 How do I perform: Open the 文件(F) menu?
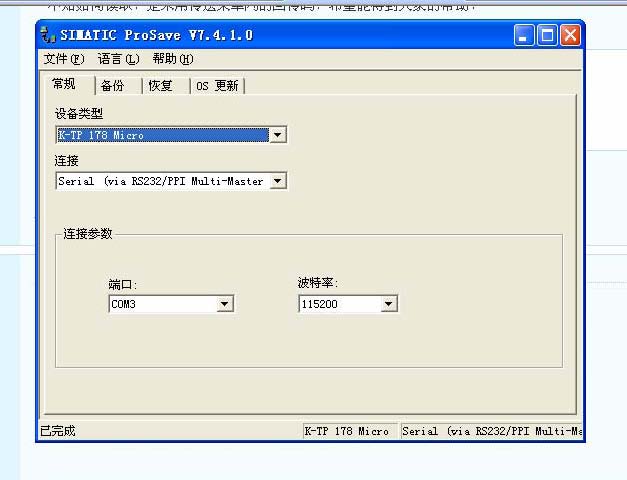tap(65, 59)
